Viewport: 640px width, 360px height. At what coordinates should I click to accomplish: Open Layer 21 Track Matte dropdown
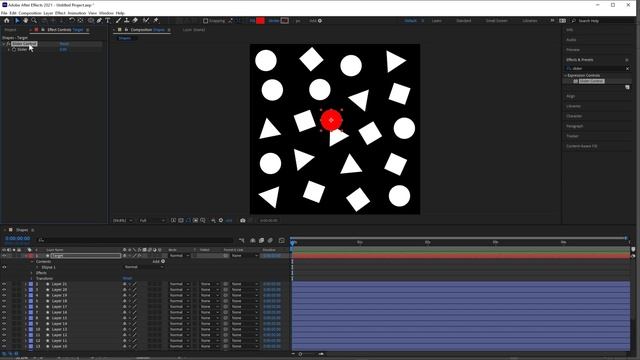click(x=209, y=284)
